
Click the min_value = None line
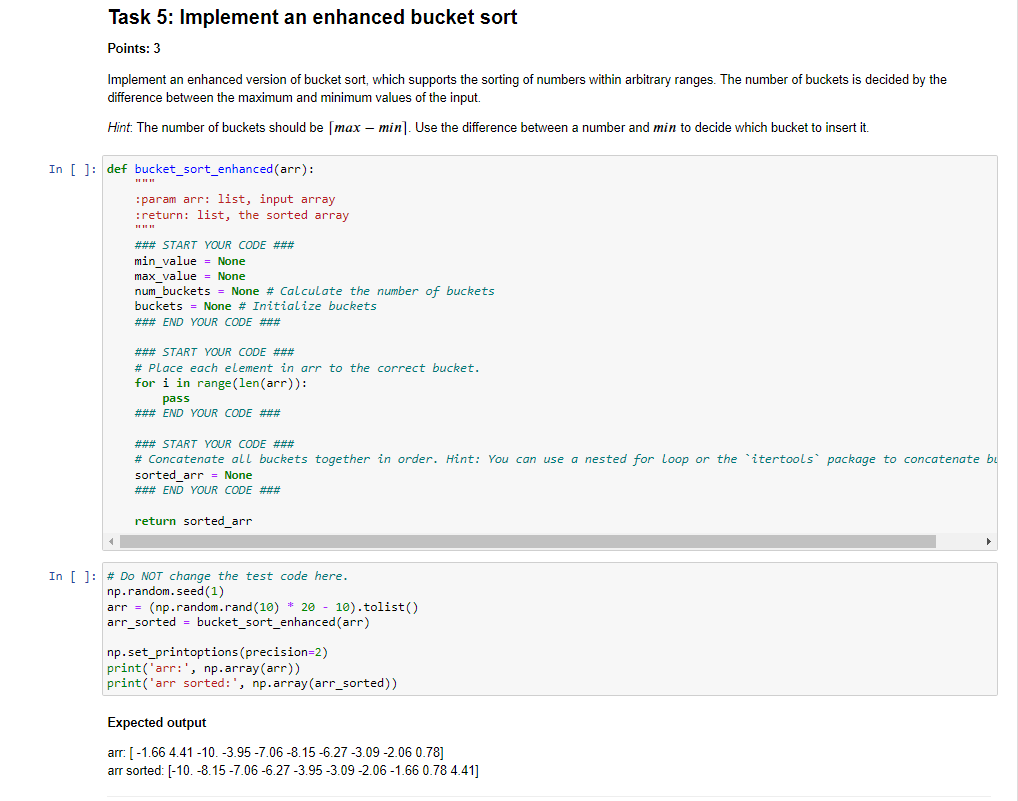180,260
